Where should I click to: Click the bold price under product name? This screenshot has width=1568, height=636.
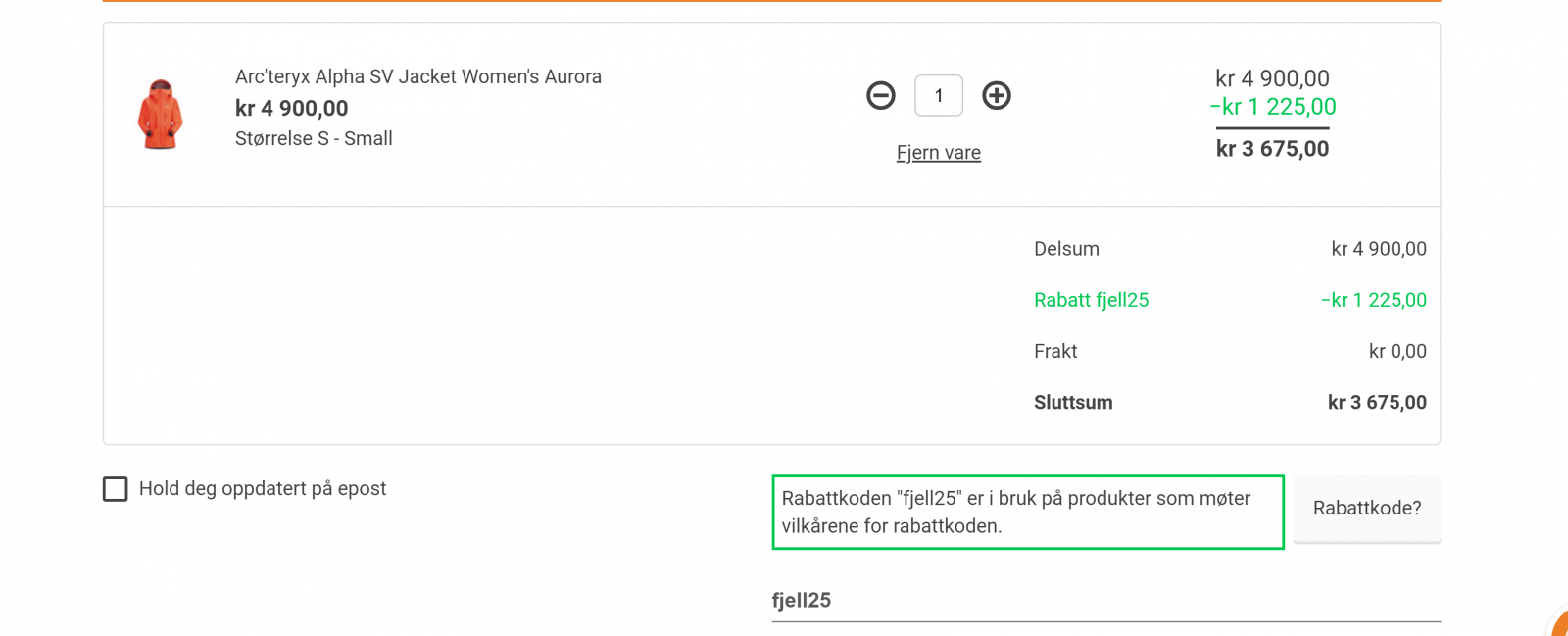(292, 108)
